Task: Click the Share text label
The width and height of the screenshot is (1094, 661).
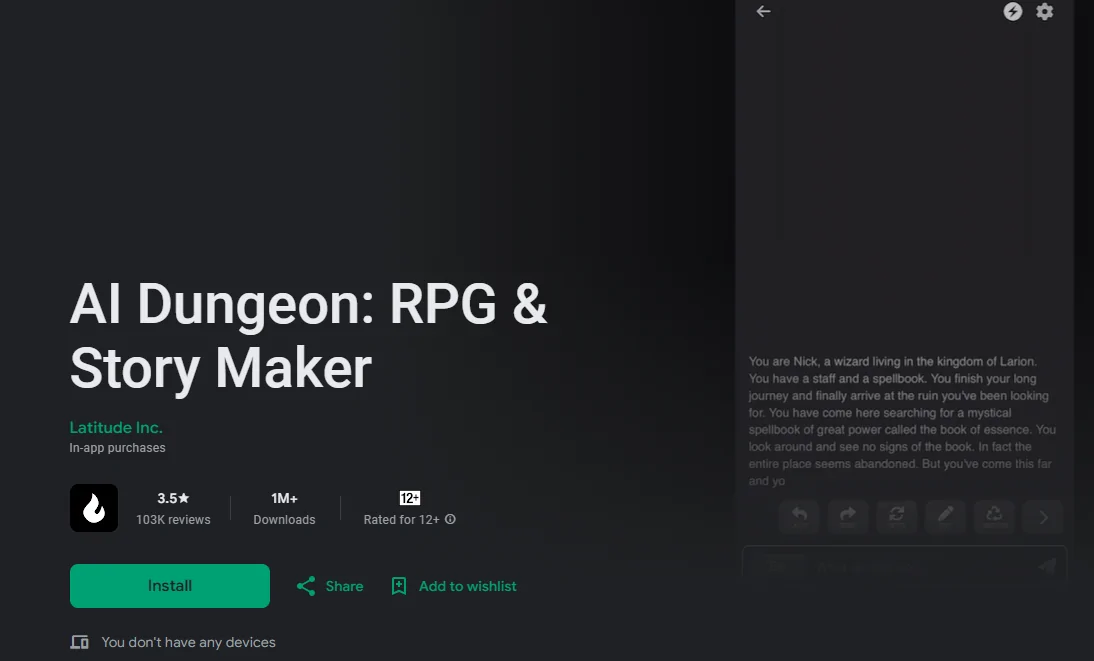Action: 344,586
